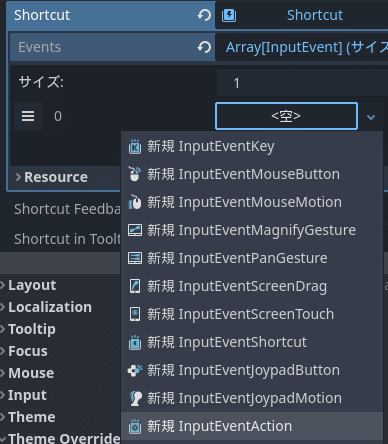The width and height of the screenshot is (388, 444).
Task: Click the array element reorder handle icon
Action: 28,116
